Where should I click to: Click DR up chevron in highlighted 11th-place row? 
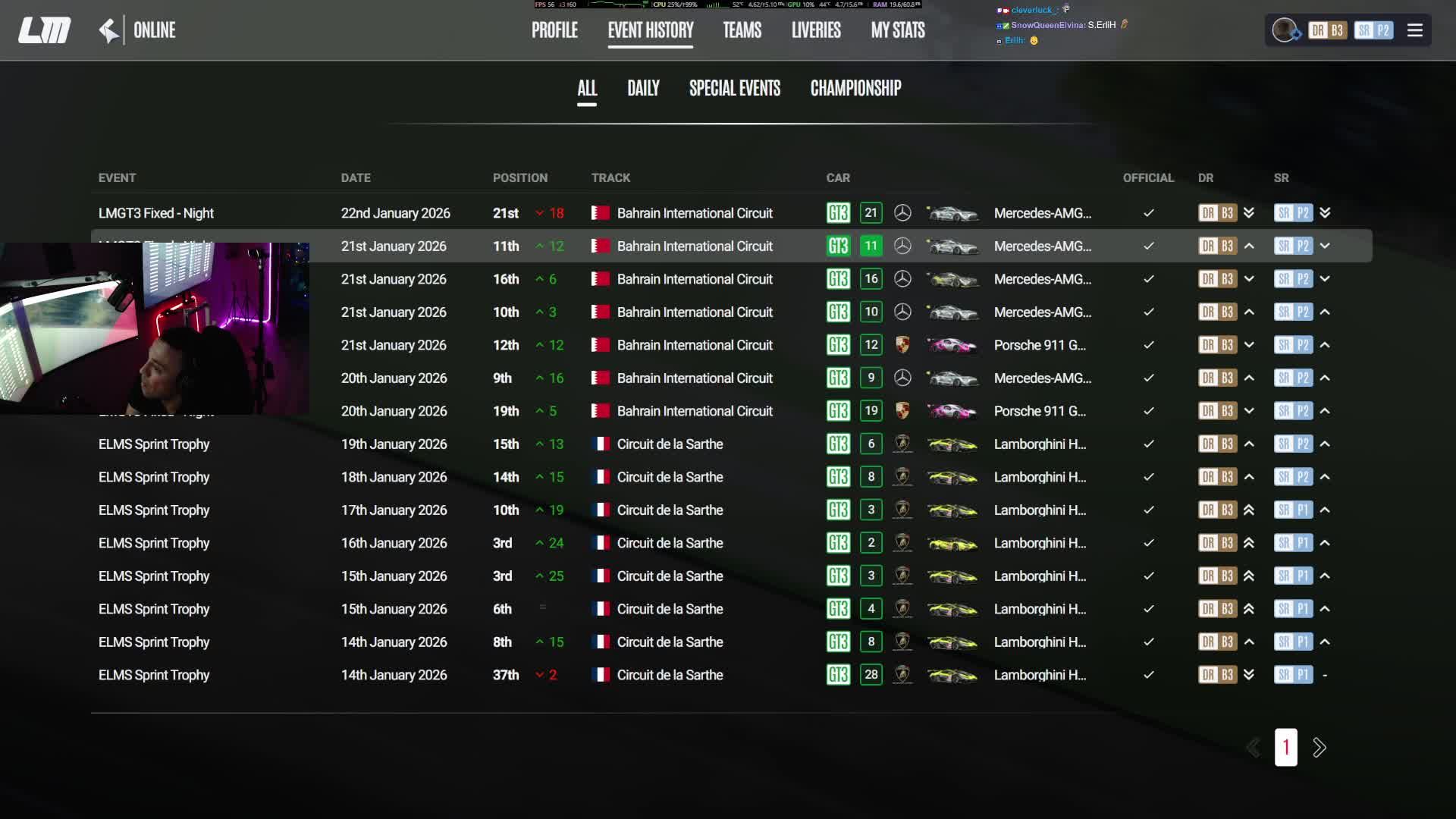click(1249, 246)
